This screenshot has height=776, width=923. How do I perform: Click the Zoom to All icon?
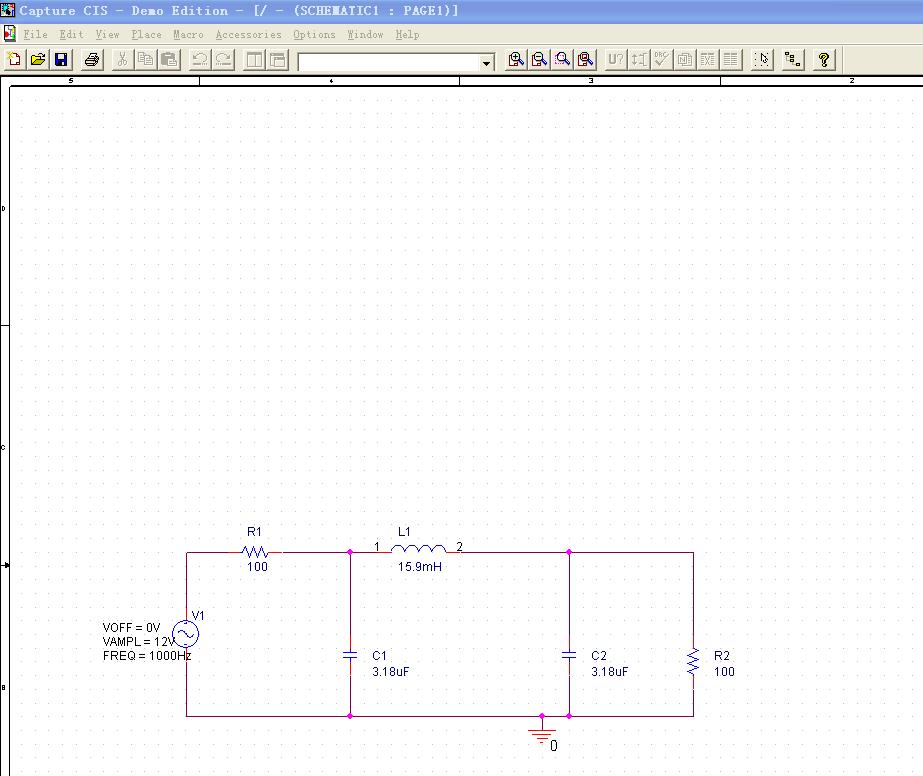tap(585, 59)
